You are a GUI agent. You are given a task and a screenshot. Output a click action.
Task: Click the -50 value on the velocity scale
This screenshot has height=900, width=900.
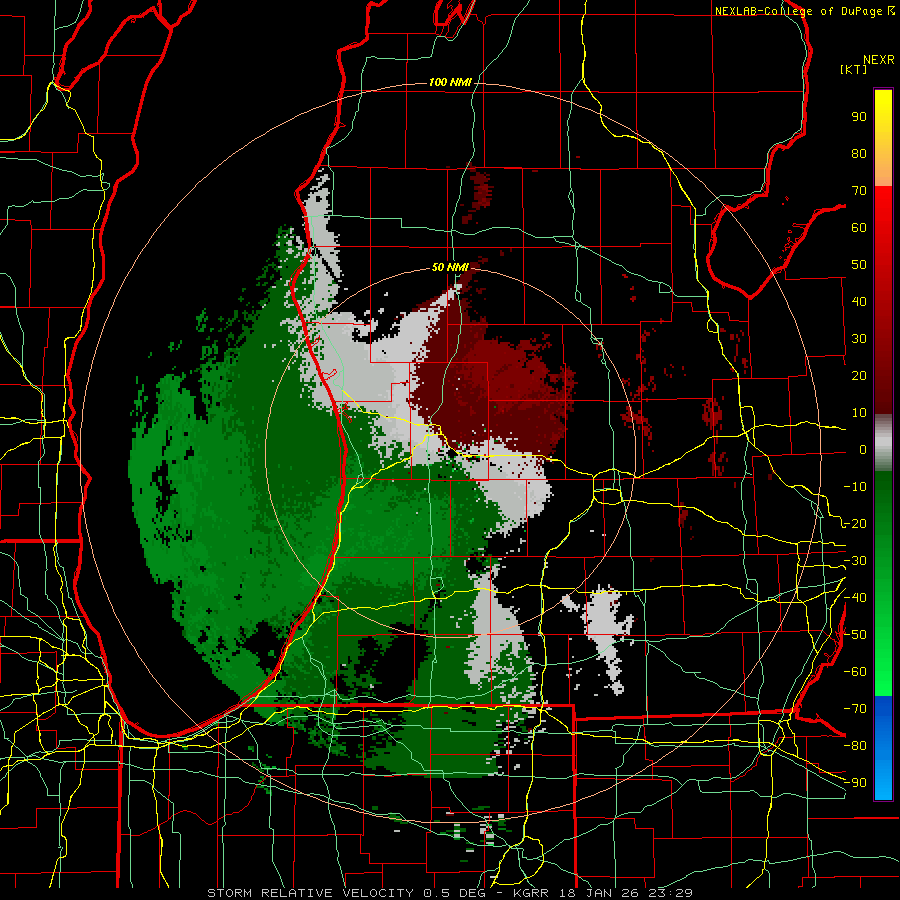click(x=855, y=635)
